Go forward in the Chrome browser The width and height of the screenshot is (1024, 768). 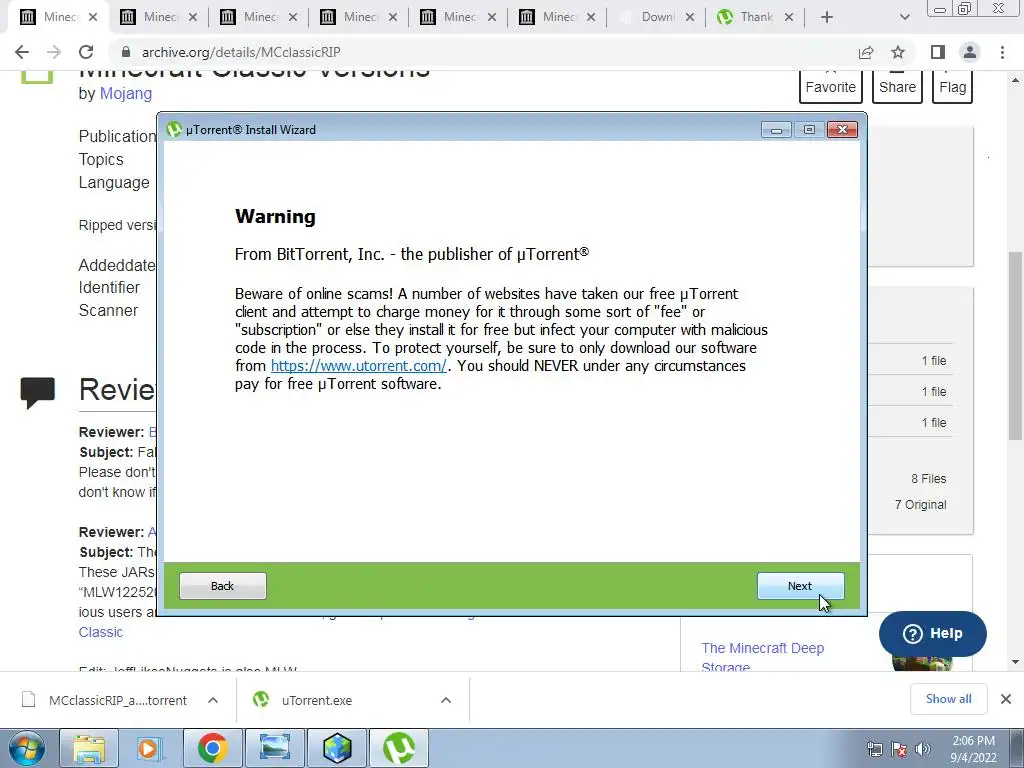point(54,52)
